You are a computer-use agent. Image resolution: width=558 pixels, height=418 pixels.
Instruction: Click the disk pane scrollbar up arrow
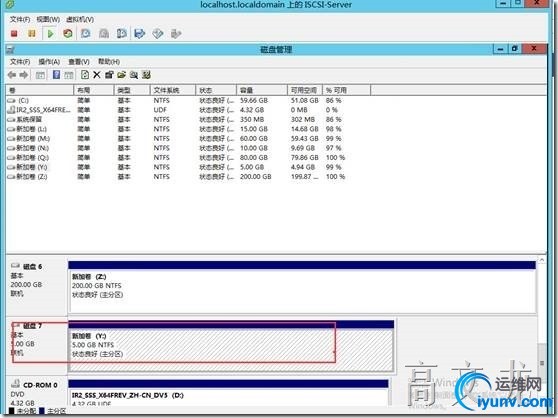542,260
